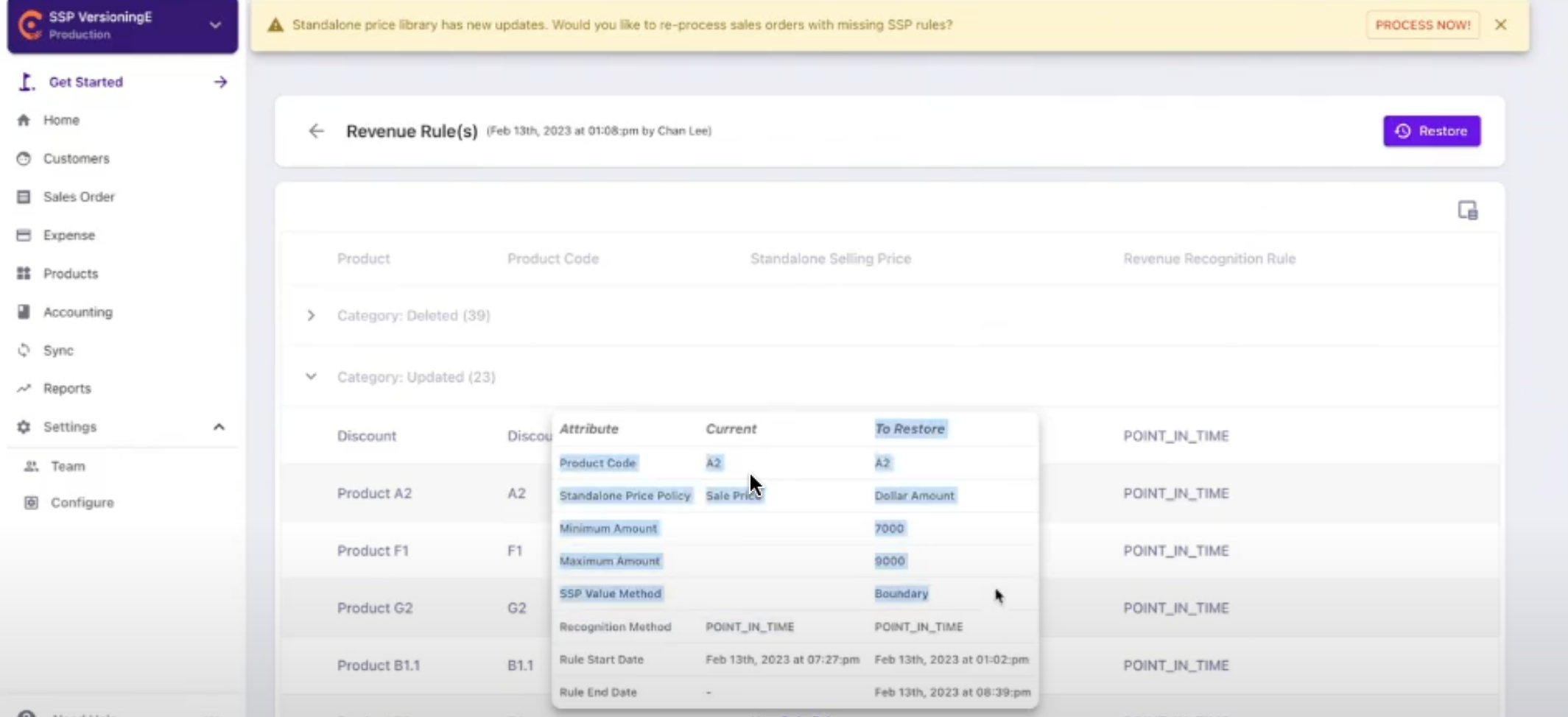The width and height of the screenshot is (1568, 717).
Task: Dismiss the standalone price update banner
Action: 1500,24
